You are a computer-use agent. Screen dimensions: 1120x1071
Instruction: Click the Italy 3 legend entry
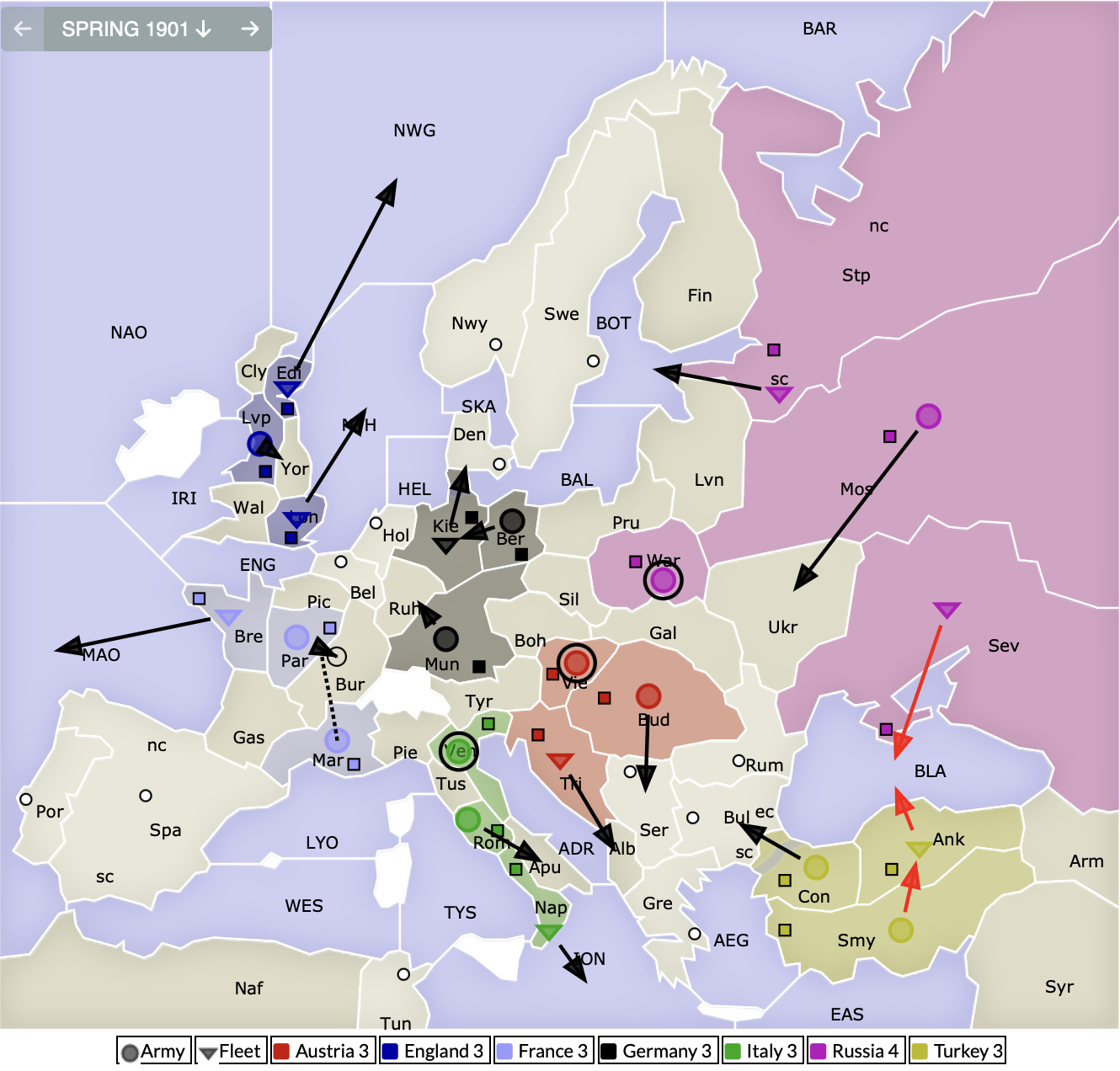pyautogui.click(x=763, y=1051)
